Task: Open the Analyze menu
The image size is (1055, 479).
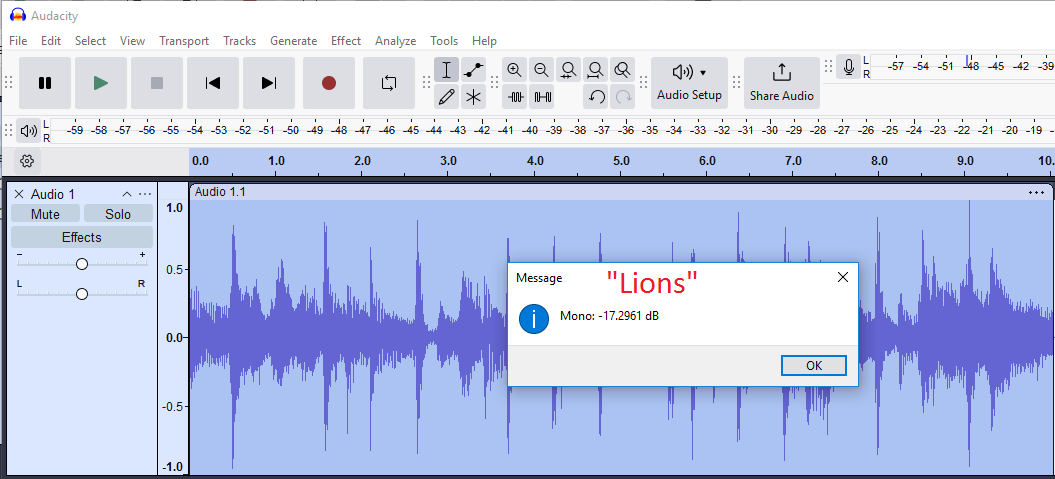Action: click(x=396, y=41)
